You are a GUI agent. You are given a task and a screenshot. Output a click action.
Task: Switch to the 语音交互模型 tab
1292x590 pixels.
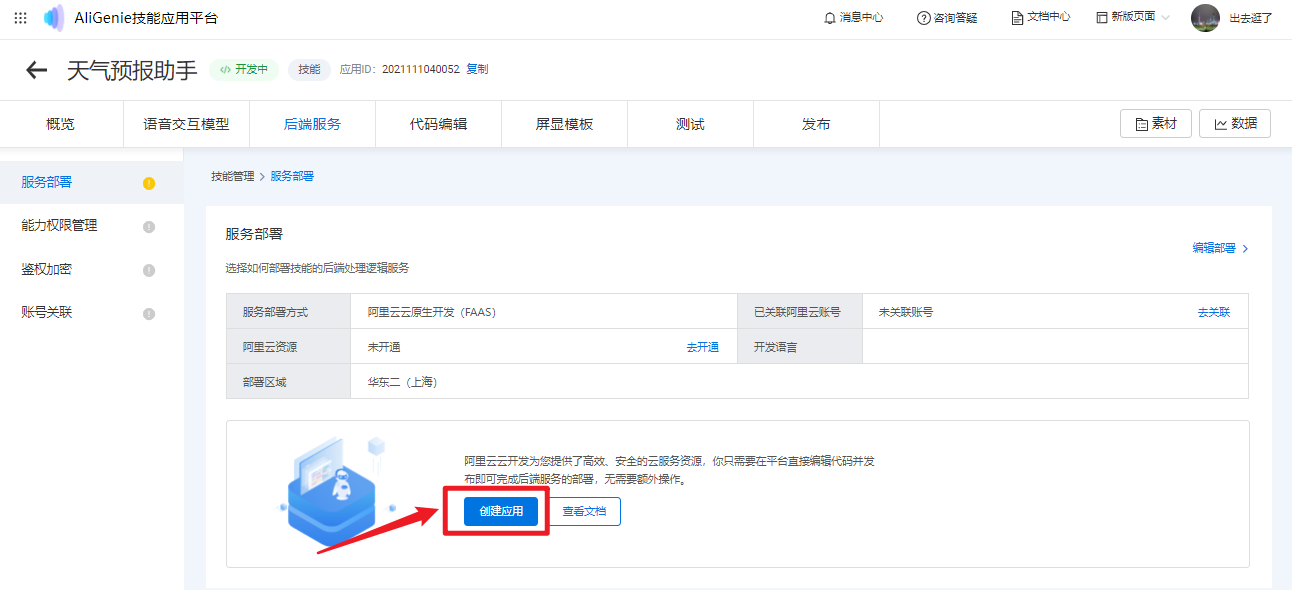tap(187, 124)
